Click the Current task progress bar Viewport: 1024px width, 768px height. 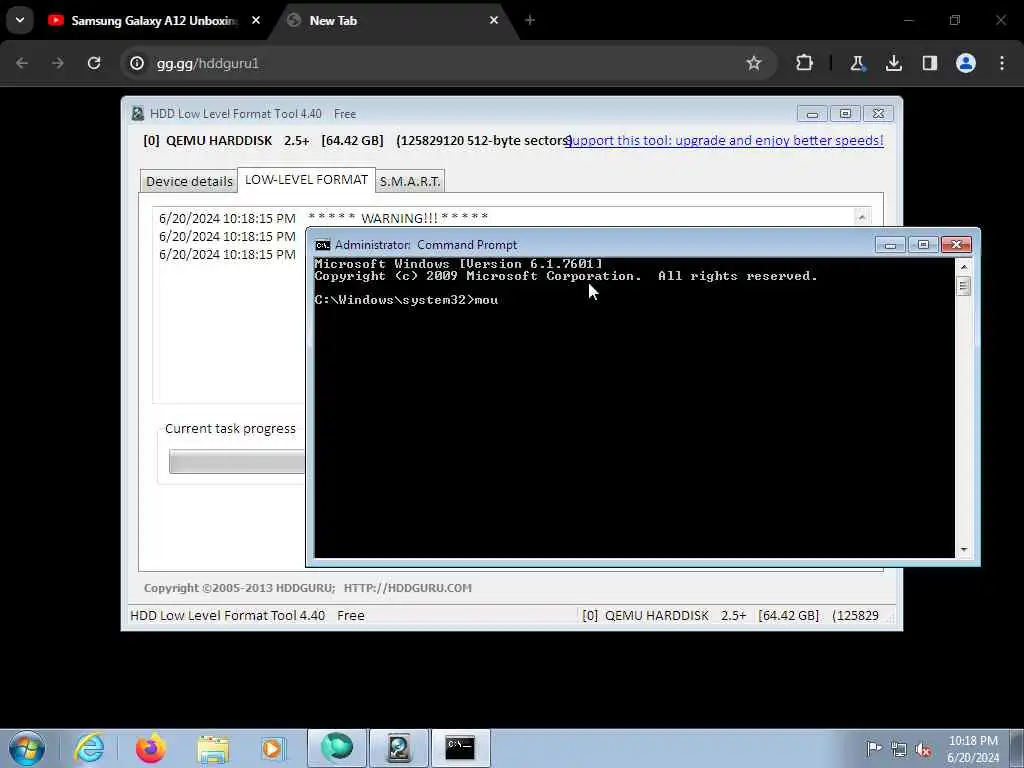coord(236,462)
